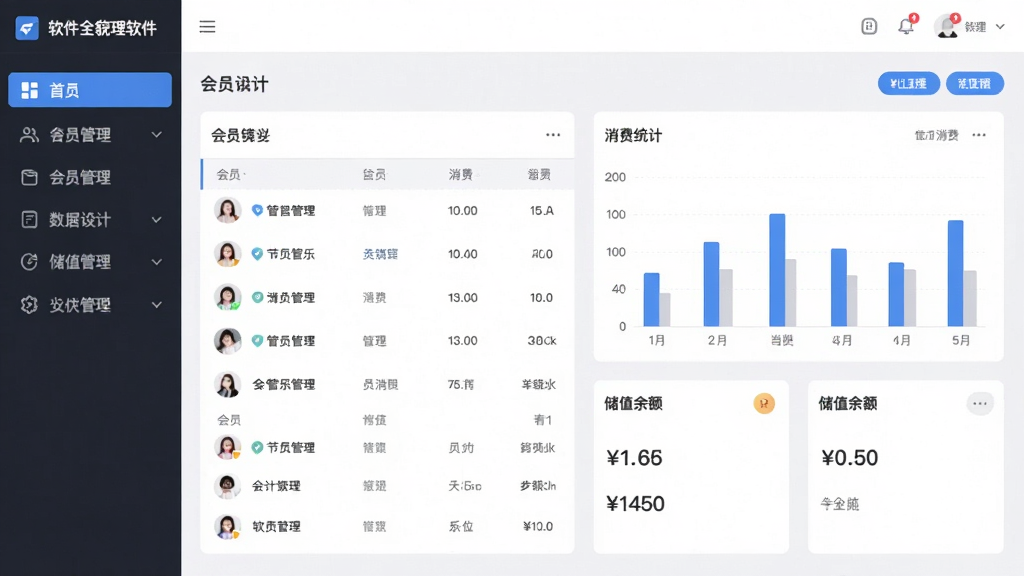Open the notifications bell

[906, 27]
